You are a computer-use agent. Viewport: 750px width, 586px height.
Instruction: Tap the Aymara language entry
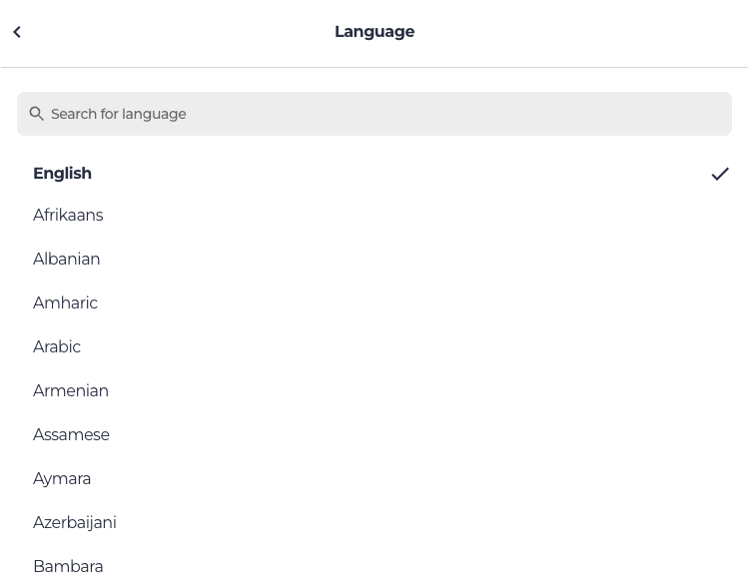point(62,478)
